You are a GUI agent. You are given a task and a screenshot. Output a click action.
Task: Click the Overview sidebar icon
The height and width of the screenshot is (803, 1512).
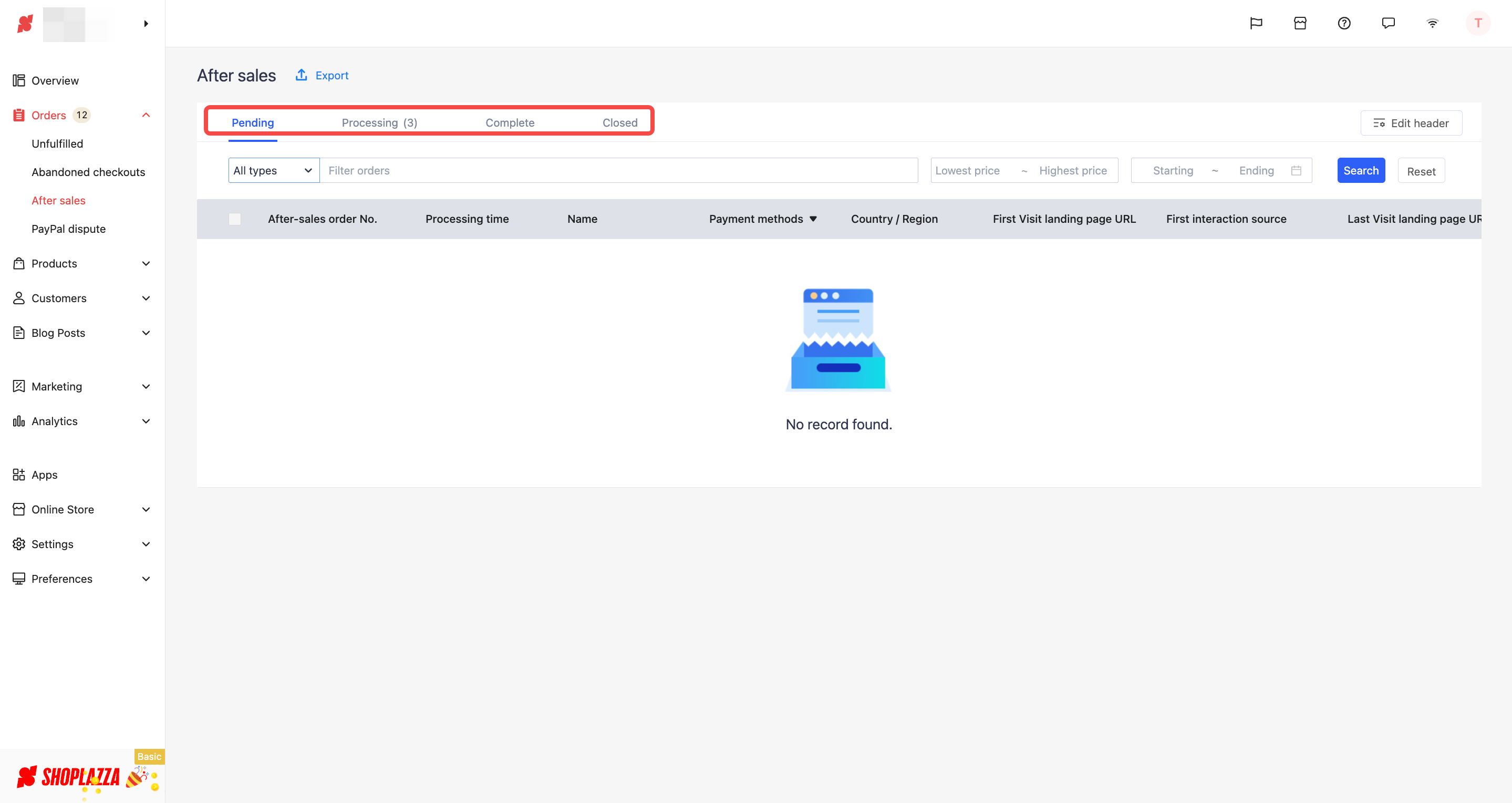tap(19, 80)
